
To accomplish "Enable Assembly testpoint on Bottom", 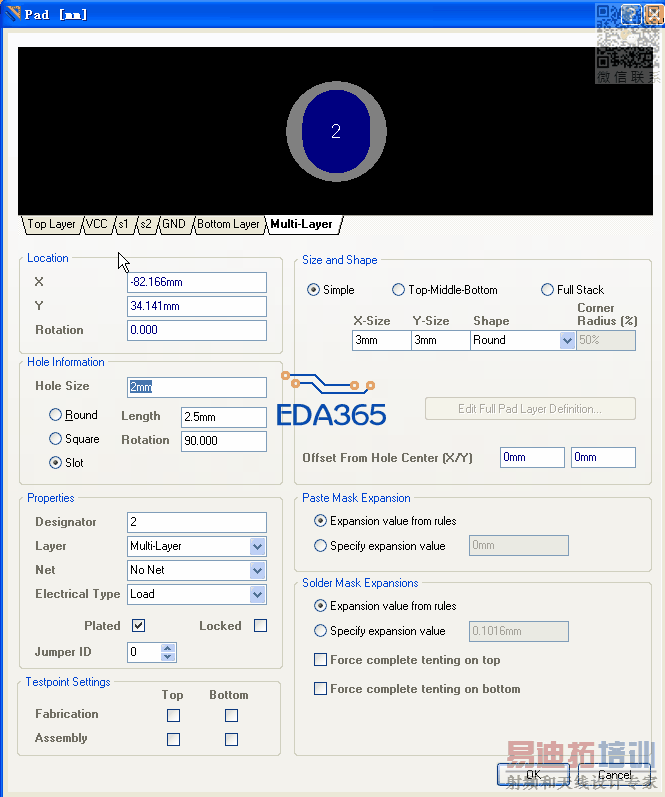I will click(231, 739).
